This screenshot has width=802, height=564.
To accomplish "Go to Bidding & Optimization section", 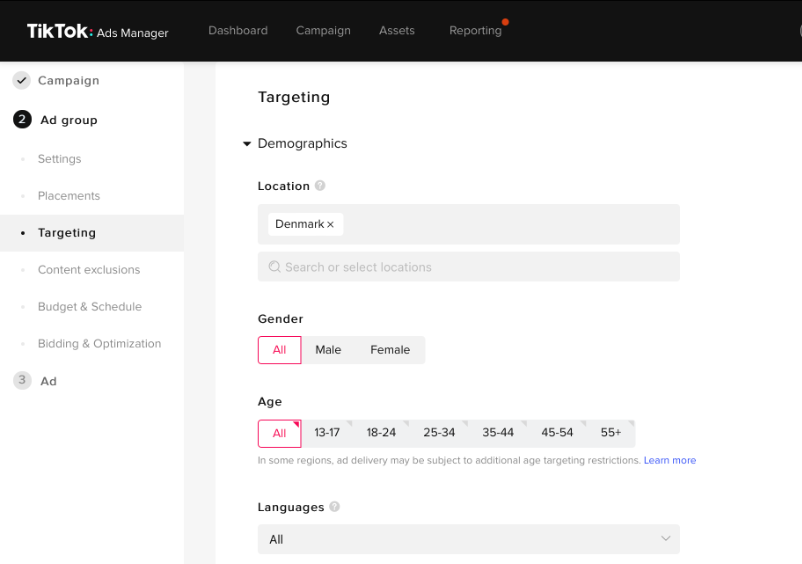I will 100,344.
